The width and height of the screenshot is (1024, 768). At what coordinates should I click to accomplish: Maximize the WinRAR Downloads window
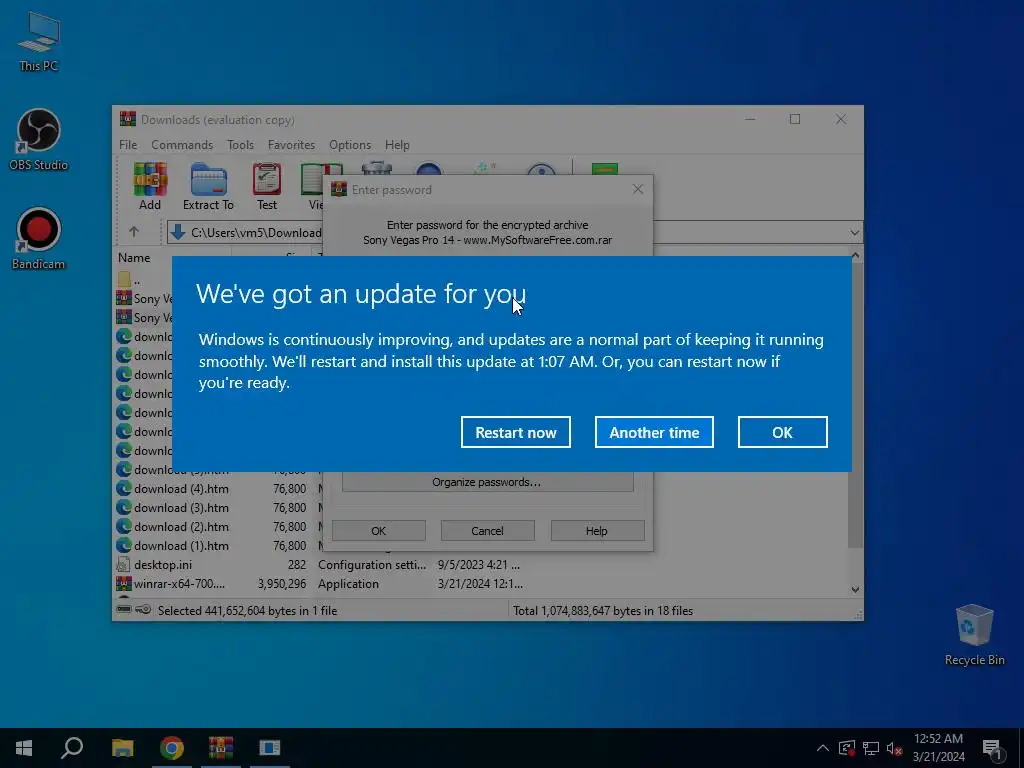[795, 119]
